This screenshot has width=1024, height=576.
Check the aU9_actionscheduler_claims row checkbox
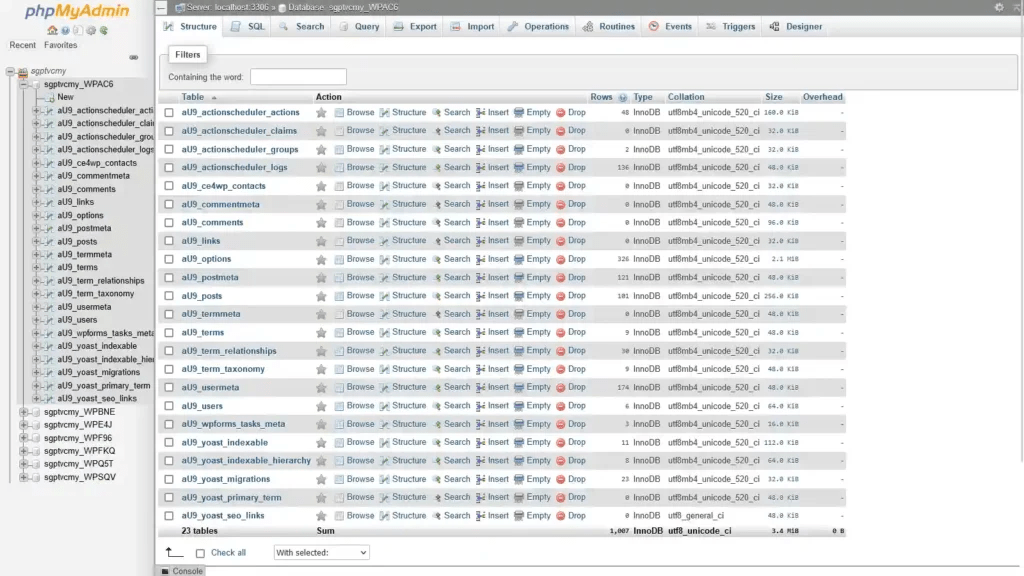pyautogui.click(x=169, y=131)
